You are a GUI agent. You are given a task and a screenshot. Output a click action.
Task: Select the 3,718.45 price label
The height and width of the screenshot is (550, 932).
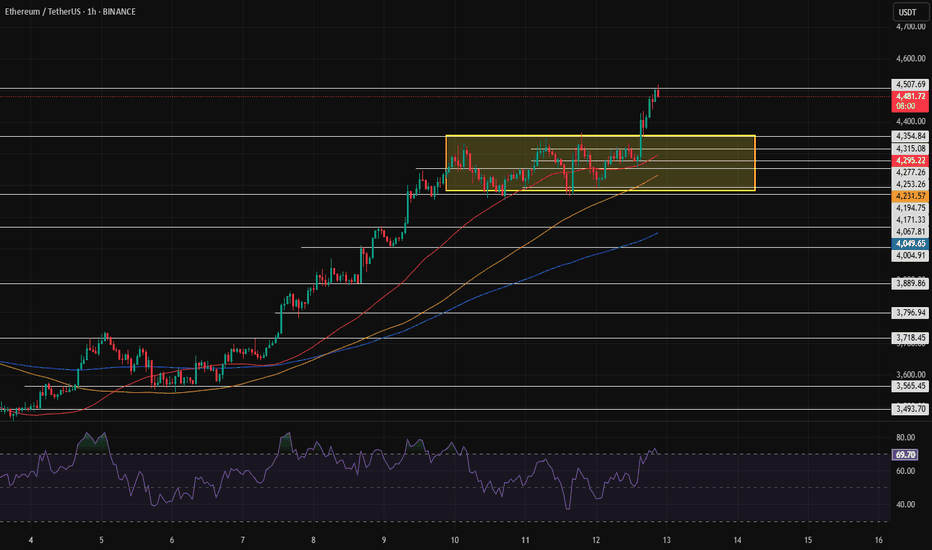[x=910, y=338]
